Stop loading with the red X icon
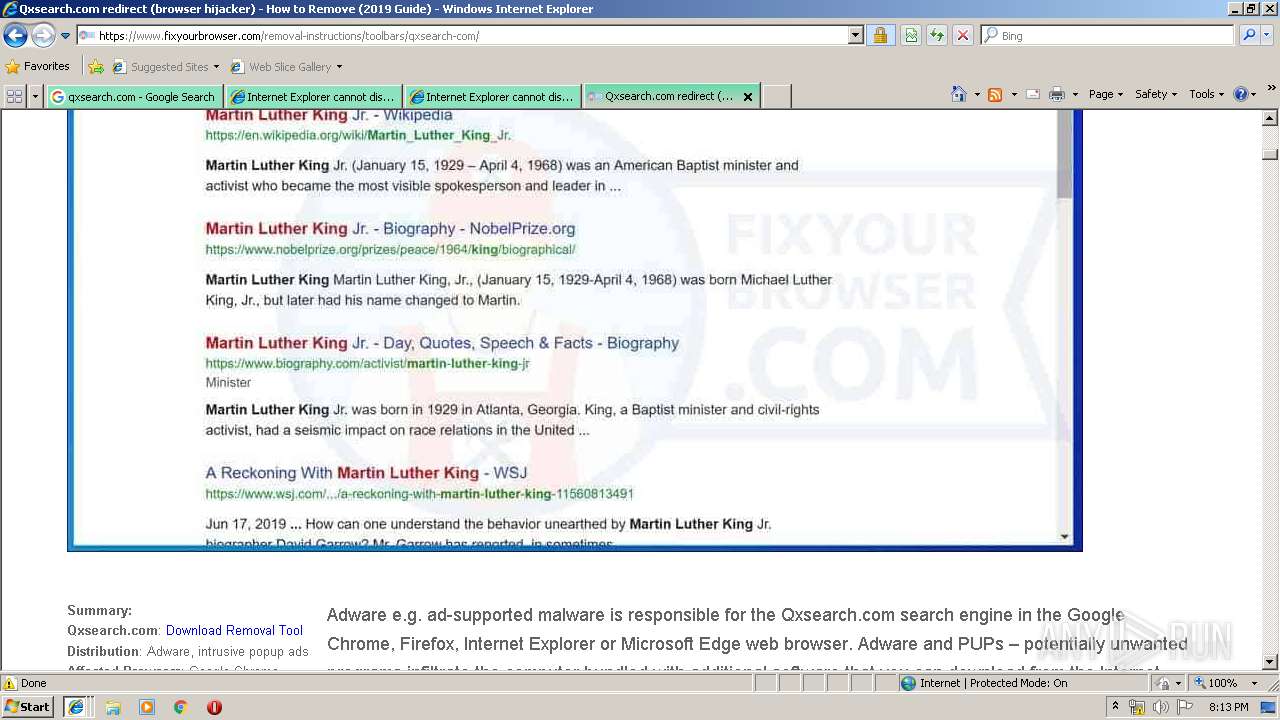Image resolution: width=1280 pixels, height=720 pixels. click(x=963, y=36)
